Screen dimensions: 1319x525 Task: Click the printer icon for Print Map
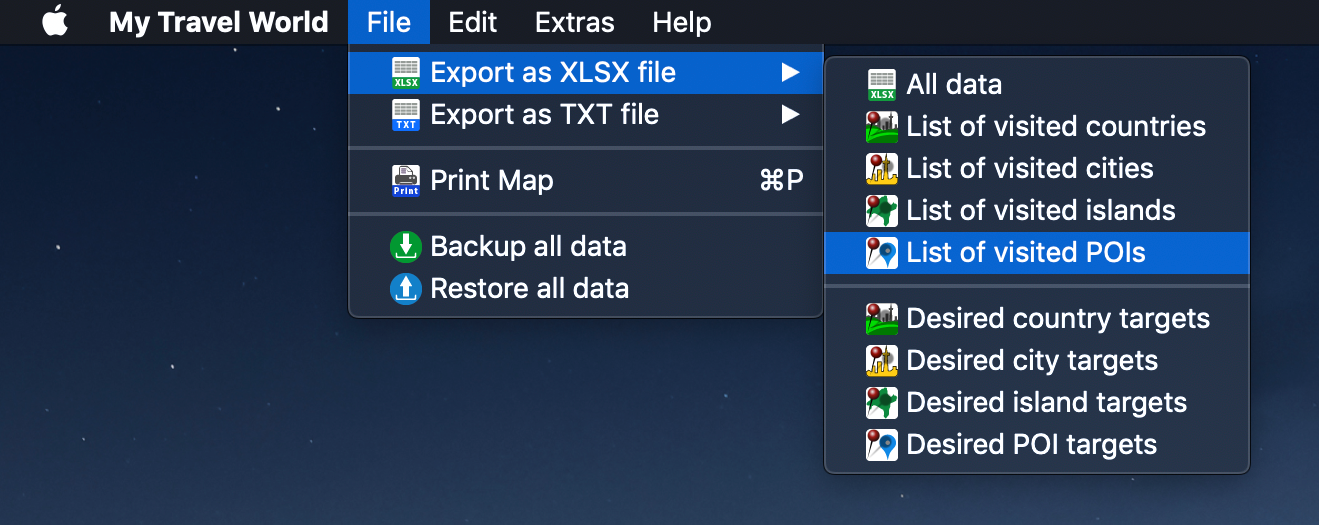pos(406,181)
